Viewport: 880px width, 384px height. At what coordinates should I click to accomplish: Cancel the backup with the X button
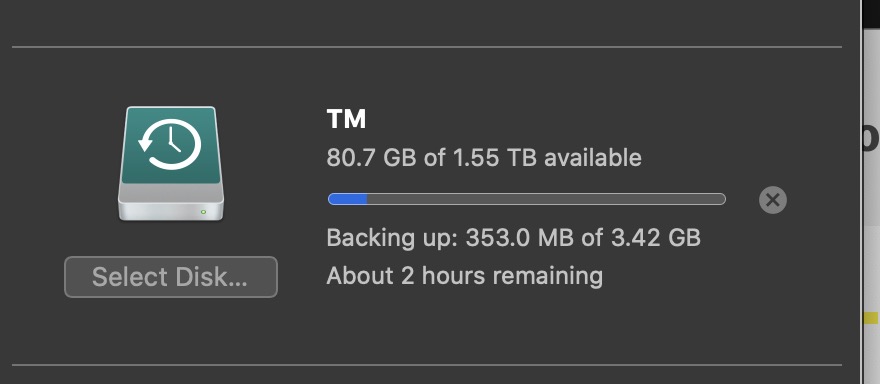tap(773, 200)
